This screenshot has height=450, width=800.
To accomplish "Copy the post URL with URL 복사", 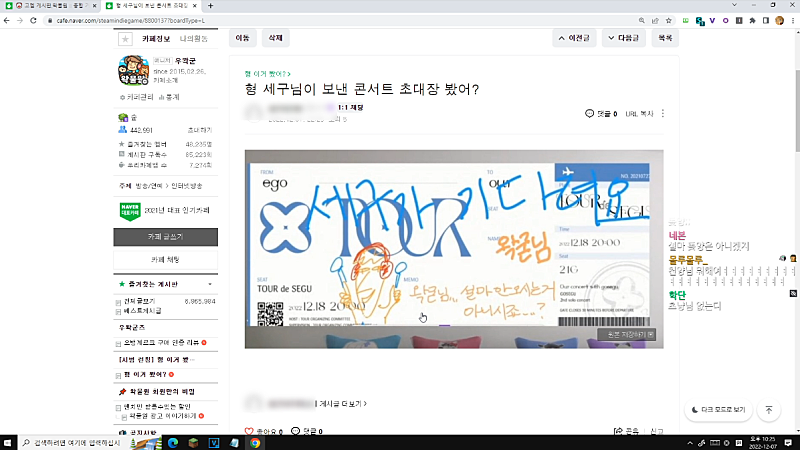I will tap(639, 114).
